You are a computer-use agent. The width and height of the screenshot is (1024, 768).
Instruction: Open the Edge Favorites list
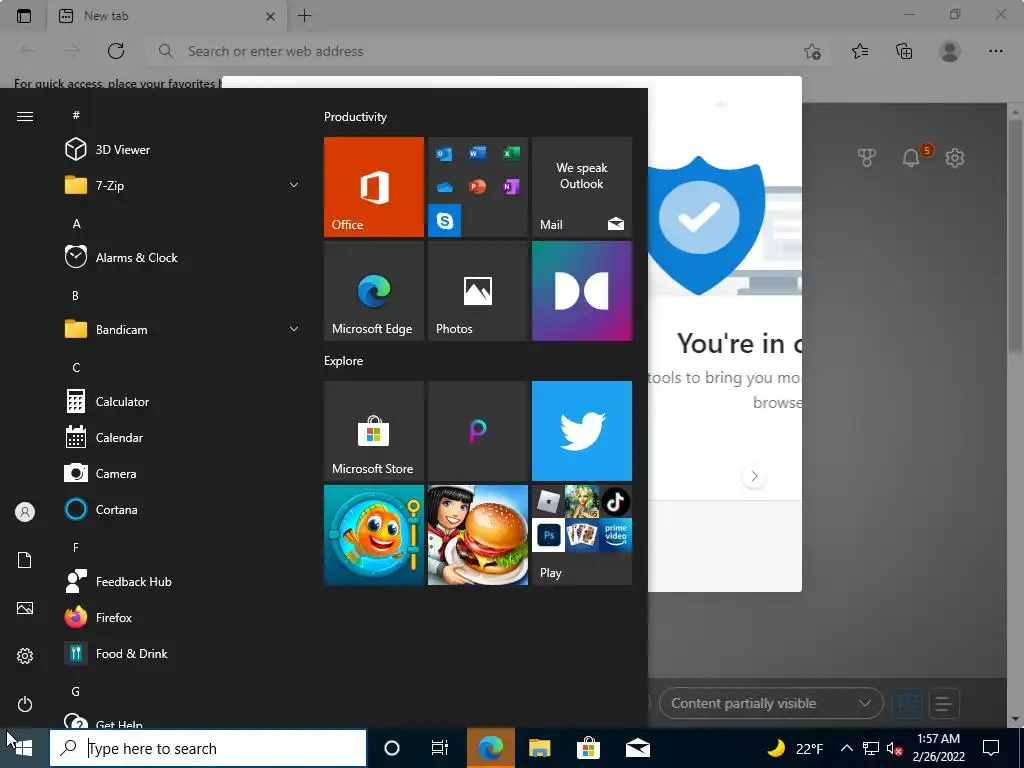(860, 51)
